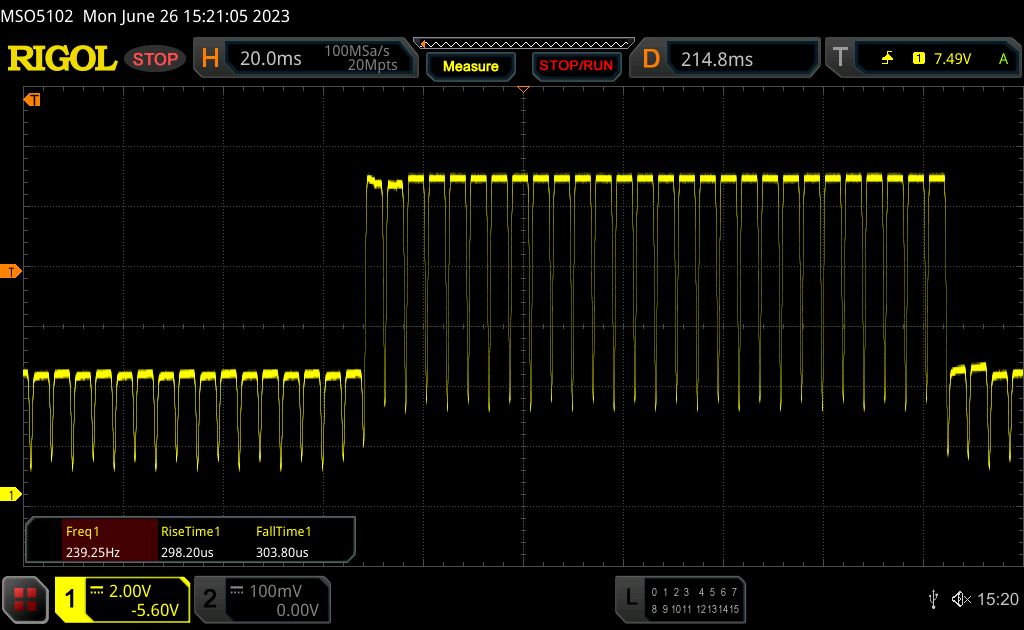Select the Freq1 measurement item
The width and height of the screenshot is (1024, 630).
point(82,531)
